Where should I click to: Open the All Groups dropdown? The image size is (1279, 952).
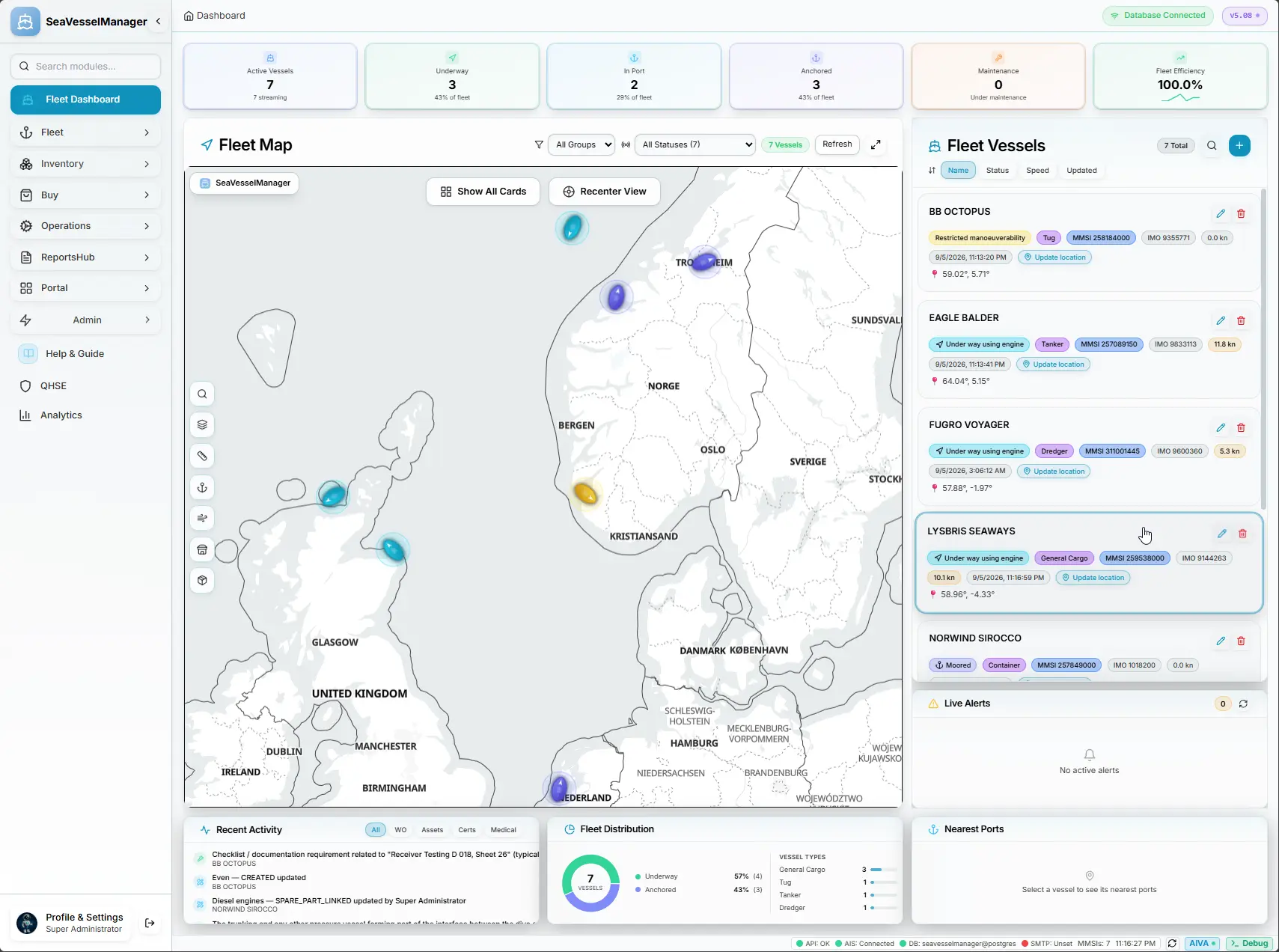tap(581, 144)
